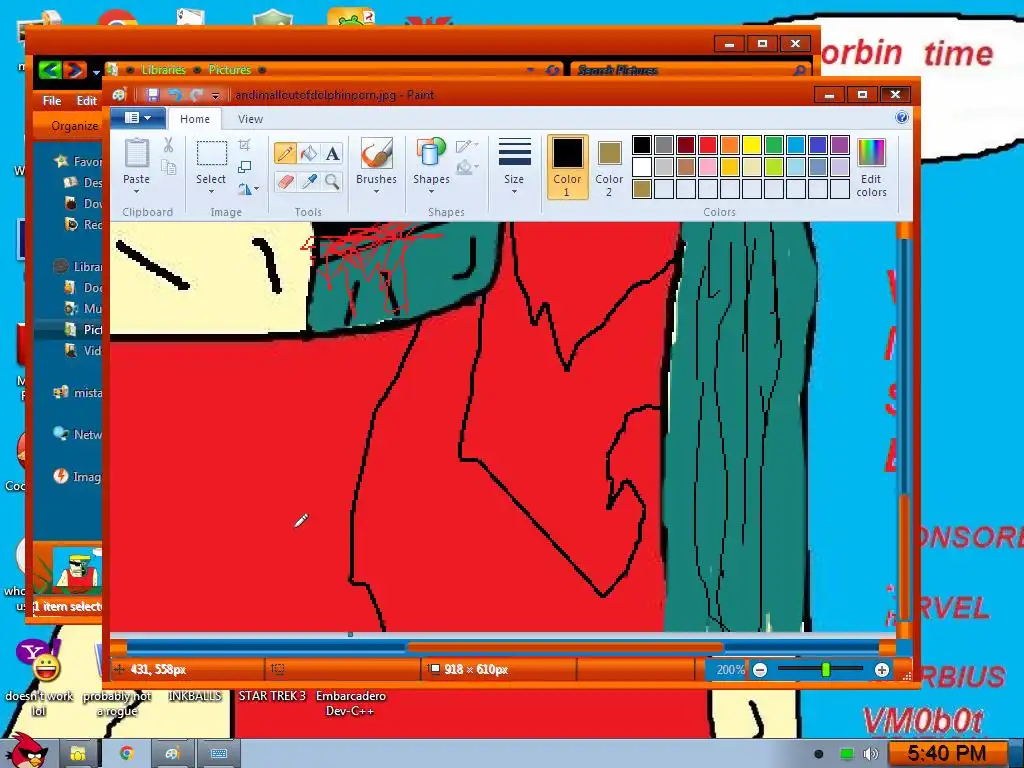This screenshot has width=1024, height=768.
Task: Open the shape Outline dropdown
Action: point(466,145)
